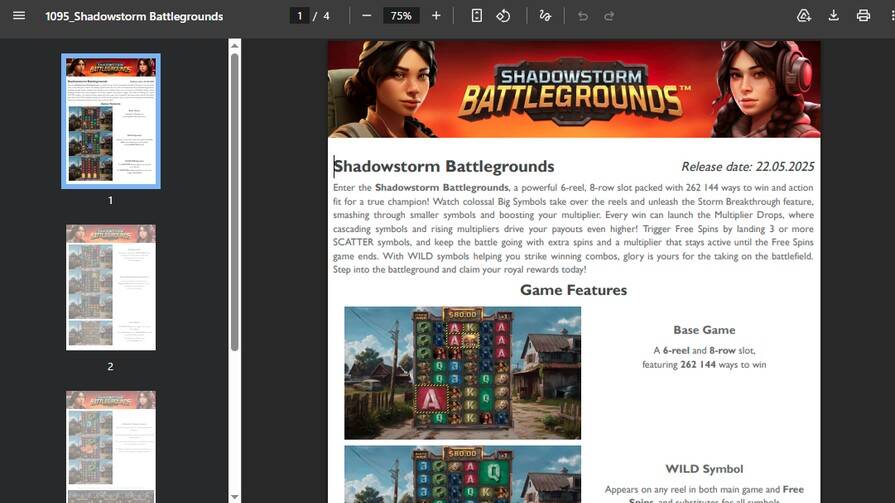Viewport: 895px width, 503px height.
Task: Click the Shadowstorm Battlegrounds banner image
Action: 574,89
